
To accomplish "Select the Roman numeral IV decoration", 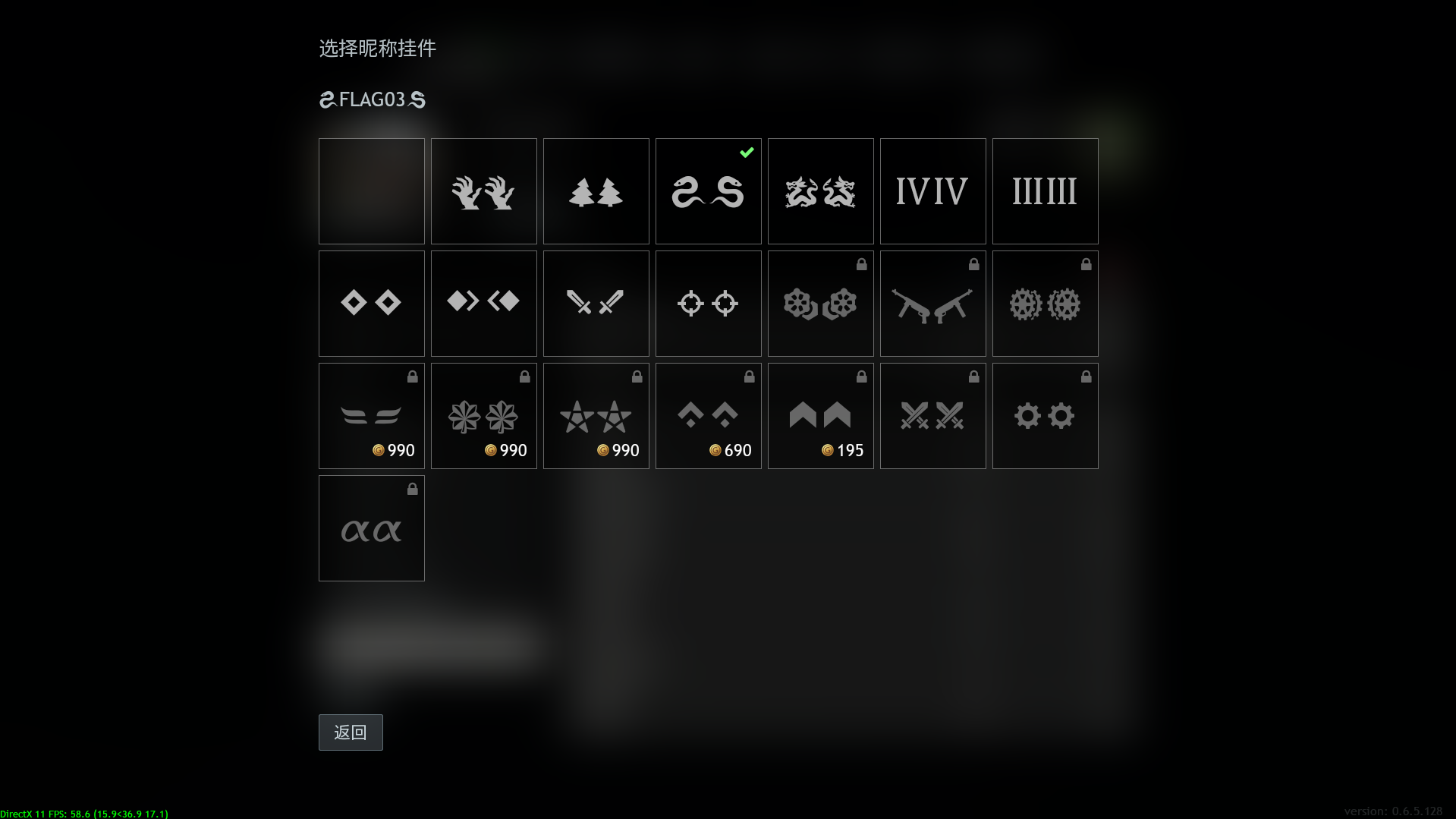I will pyautogui.click(x=933, y=191).
